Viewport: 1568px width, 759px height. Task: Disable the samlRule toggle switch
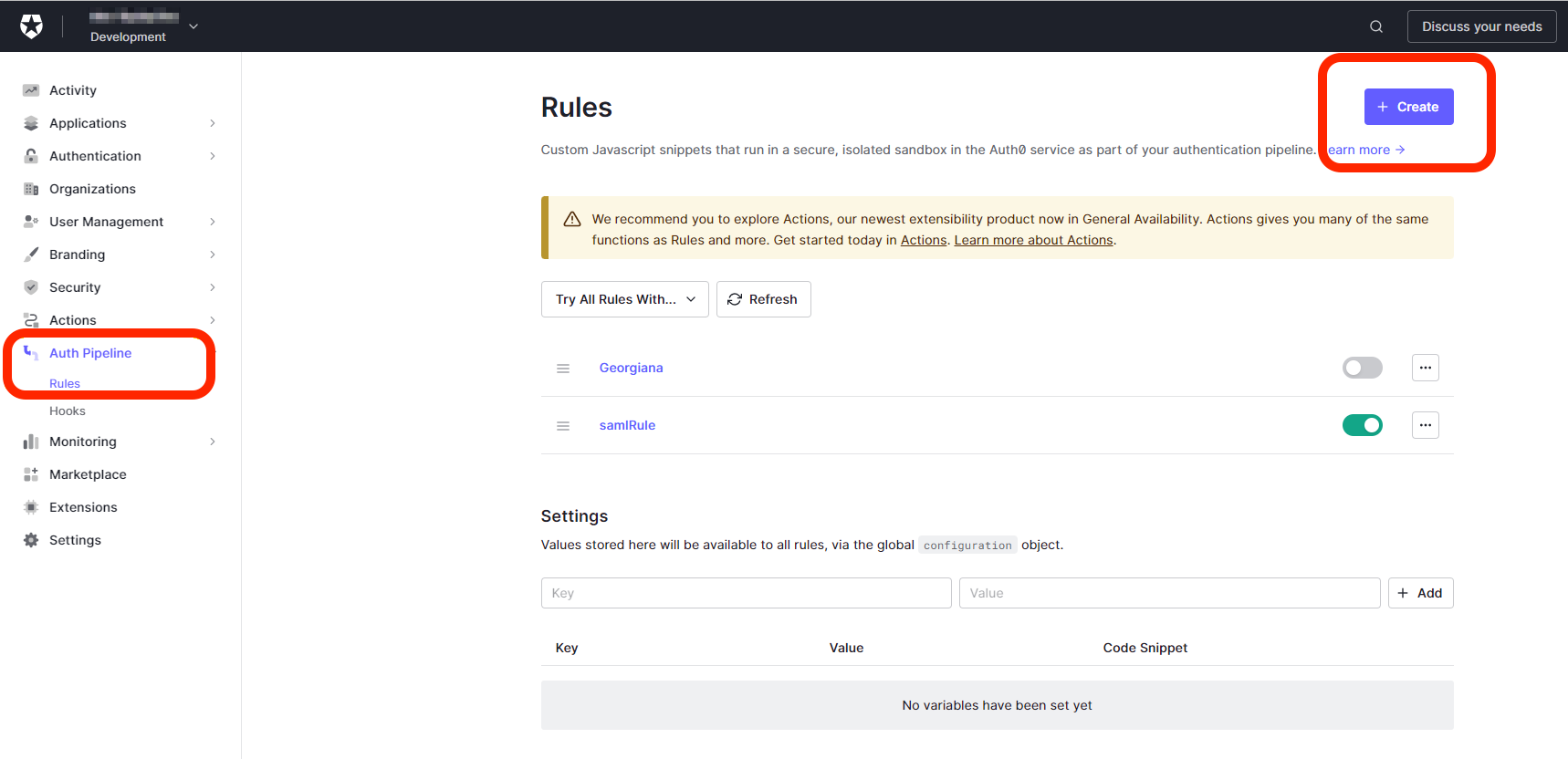(x=1362, y=425)
